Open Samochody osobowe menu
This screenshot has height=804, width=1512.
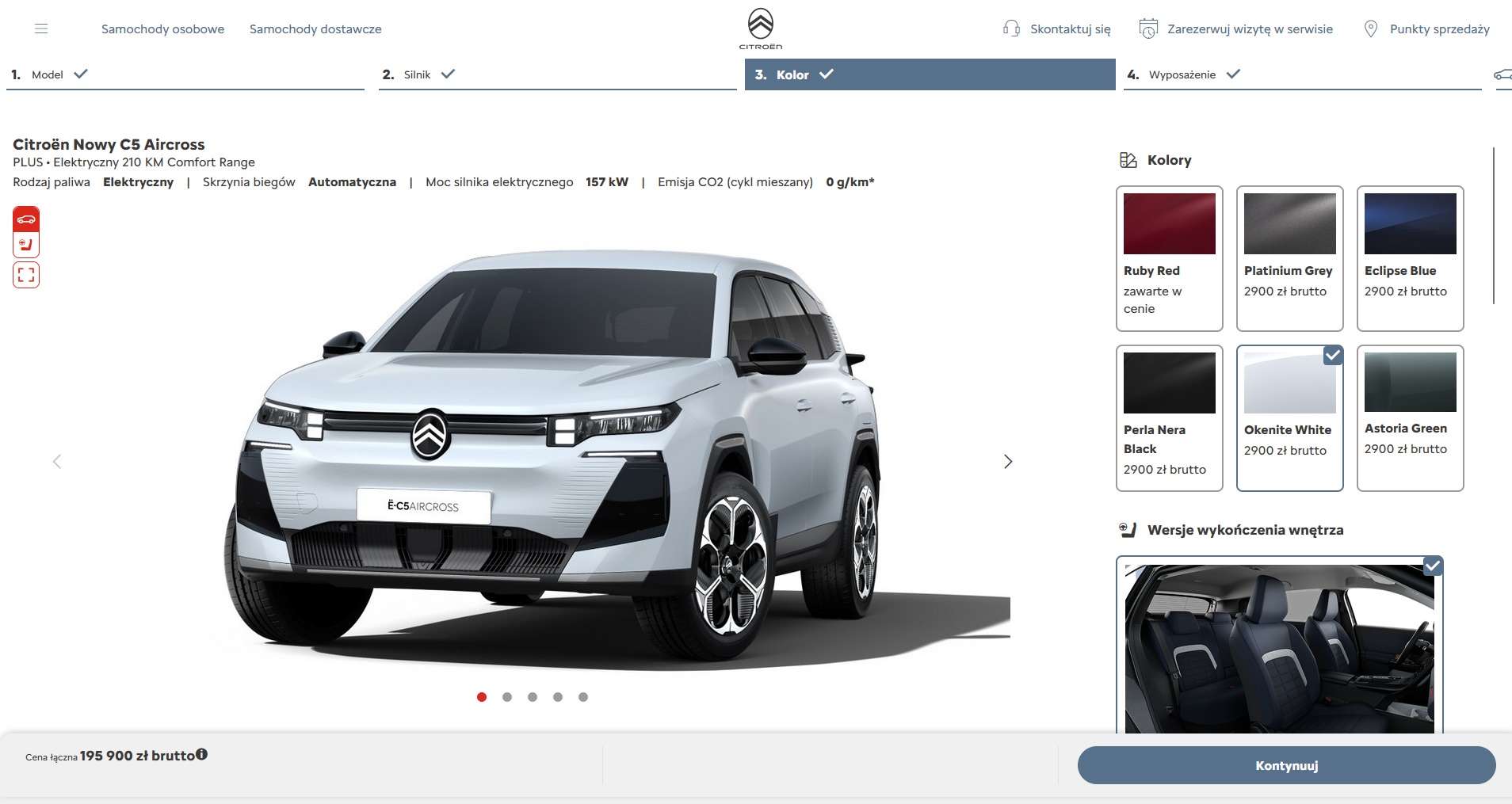162,29
